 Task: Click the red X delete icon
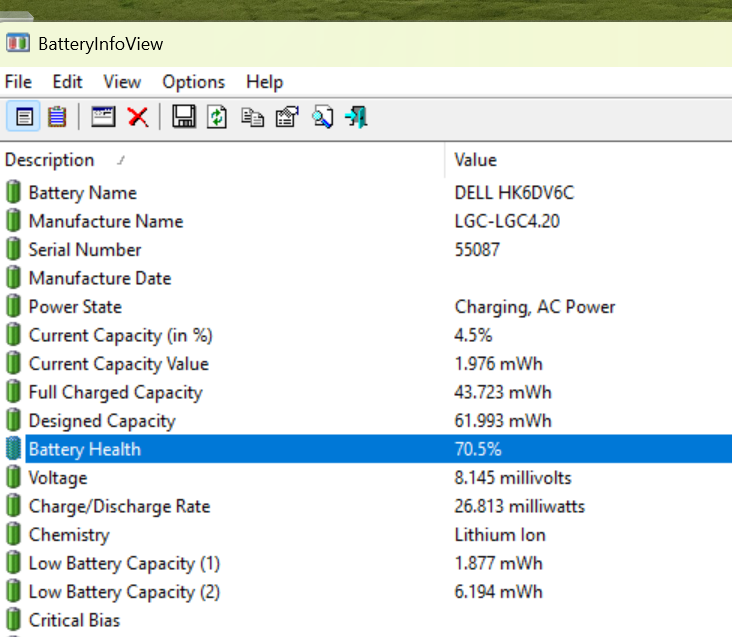point(138,117)
